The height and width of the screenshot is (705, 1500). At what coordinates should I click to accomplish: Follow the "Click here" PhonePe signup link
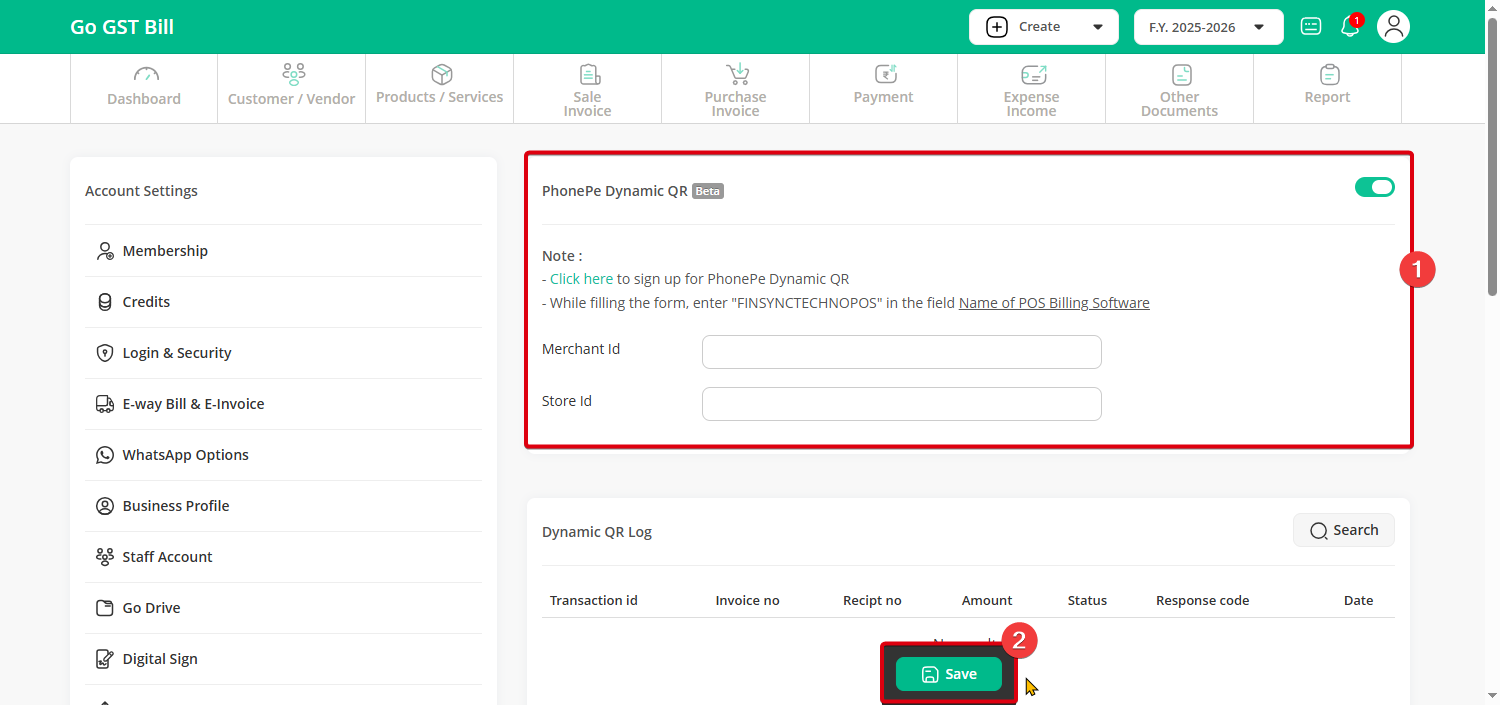pos(581,279)
